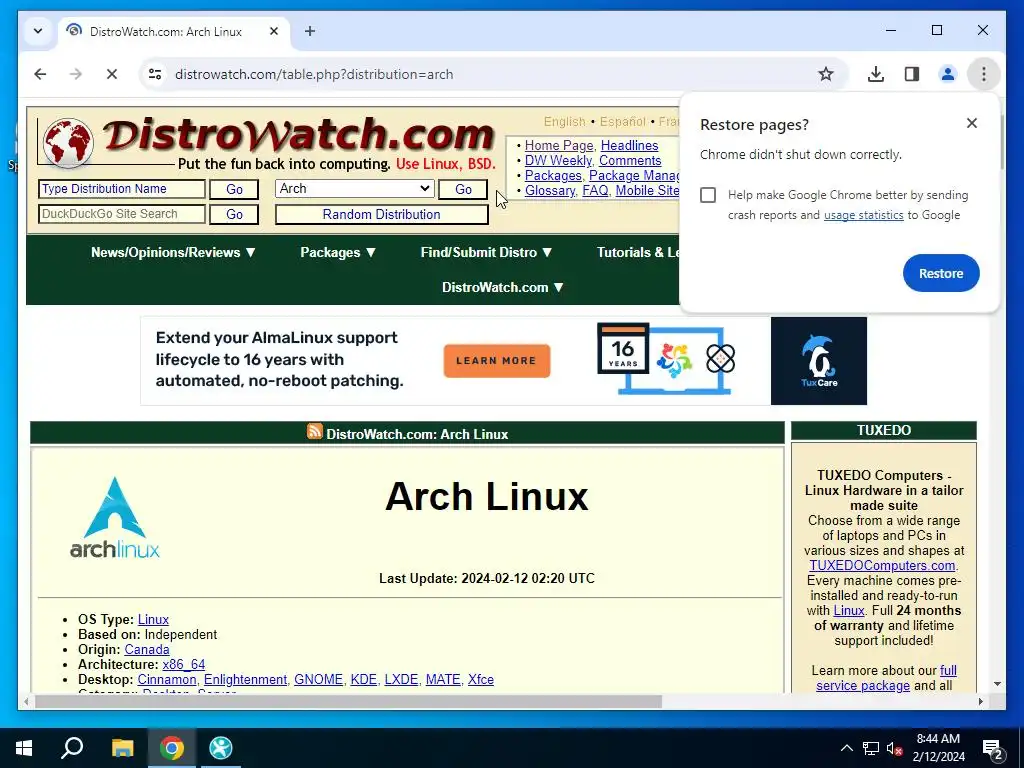Open File Explorer from taskbar
1024x768 pixels.
point(122,748)
